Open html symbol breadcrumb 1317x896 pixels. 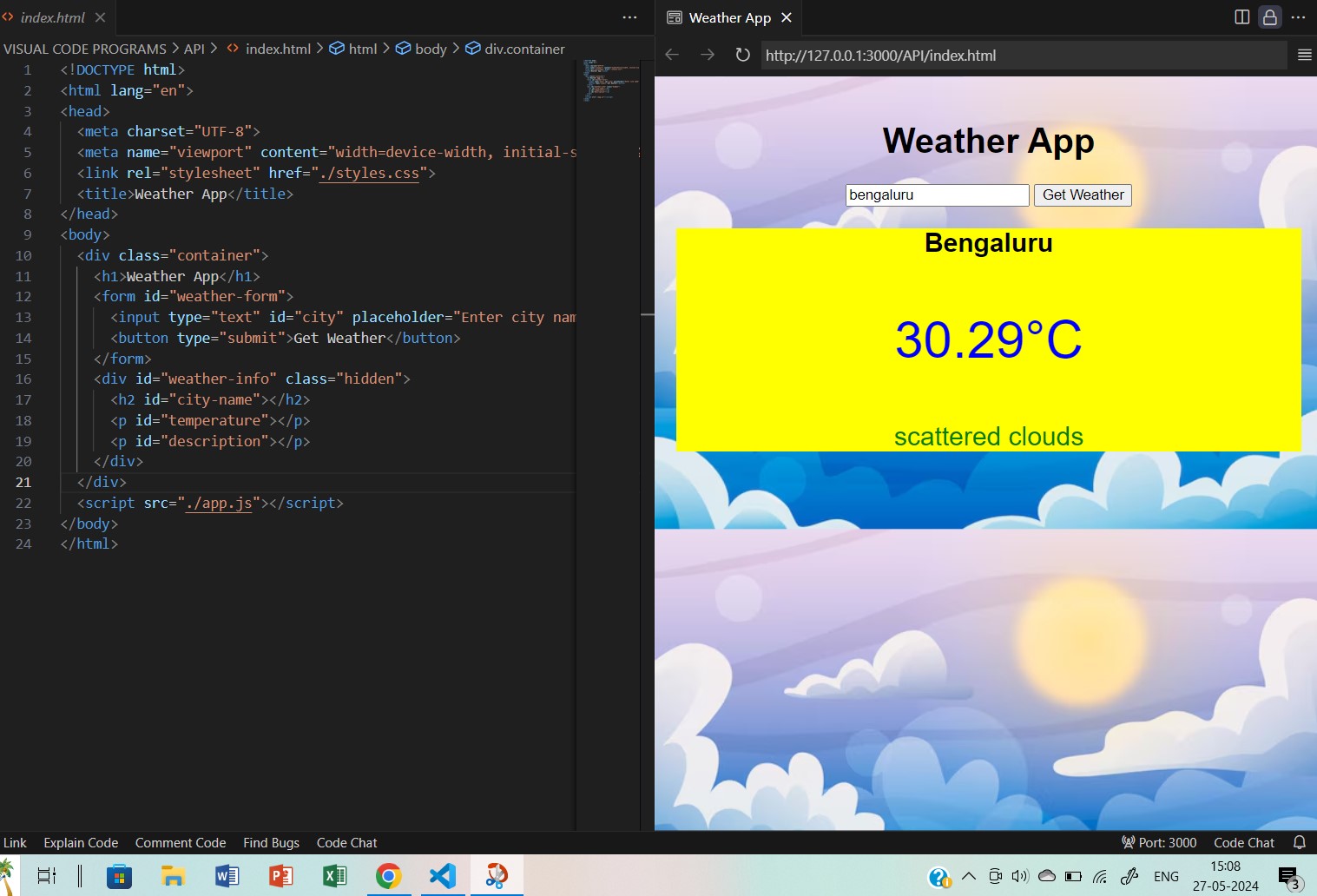tap(353, 49)
